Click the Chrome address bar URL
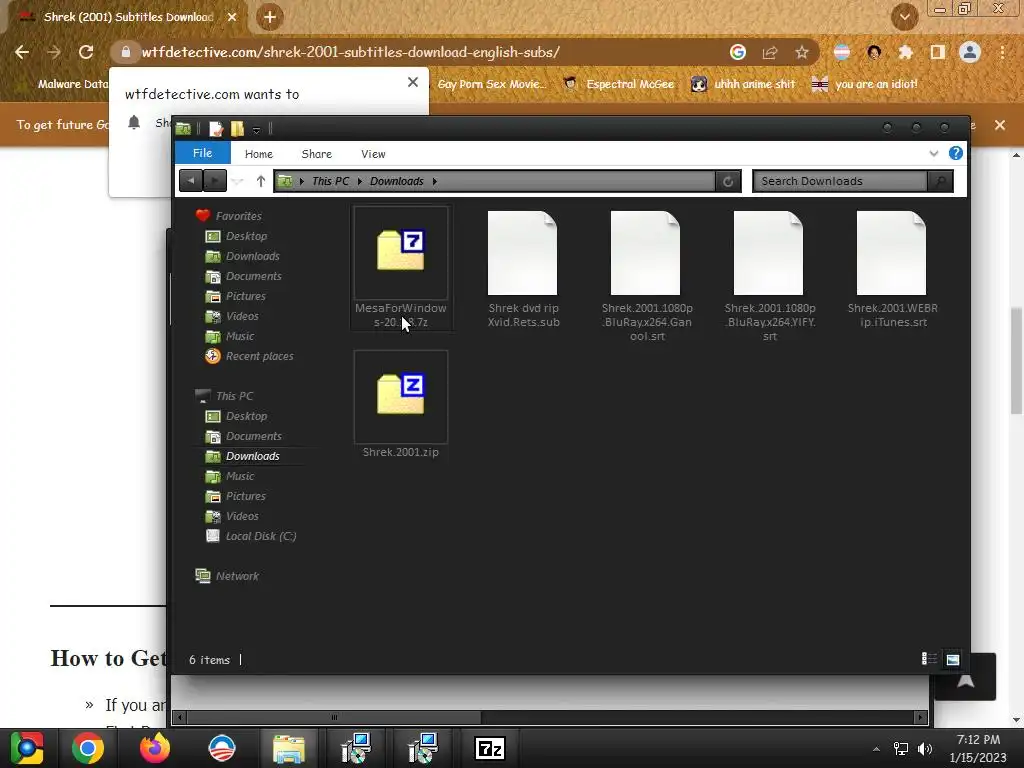The height and width of the screenshot is (768, 1024). 351,52
